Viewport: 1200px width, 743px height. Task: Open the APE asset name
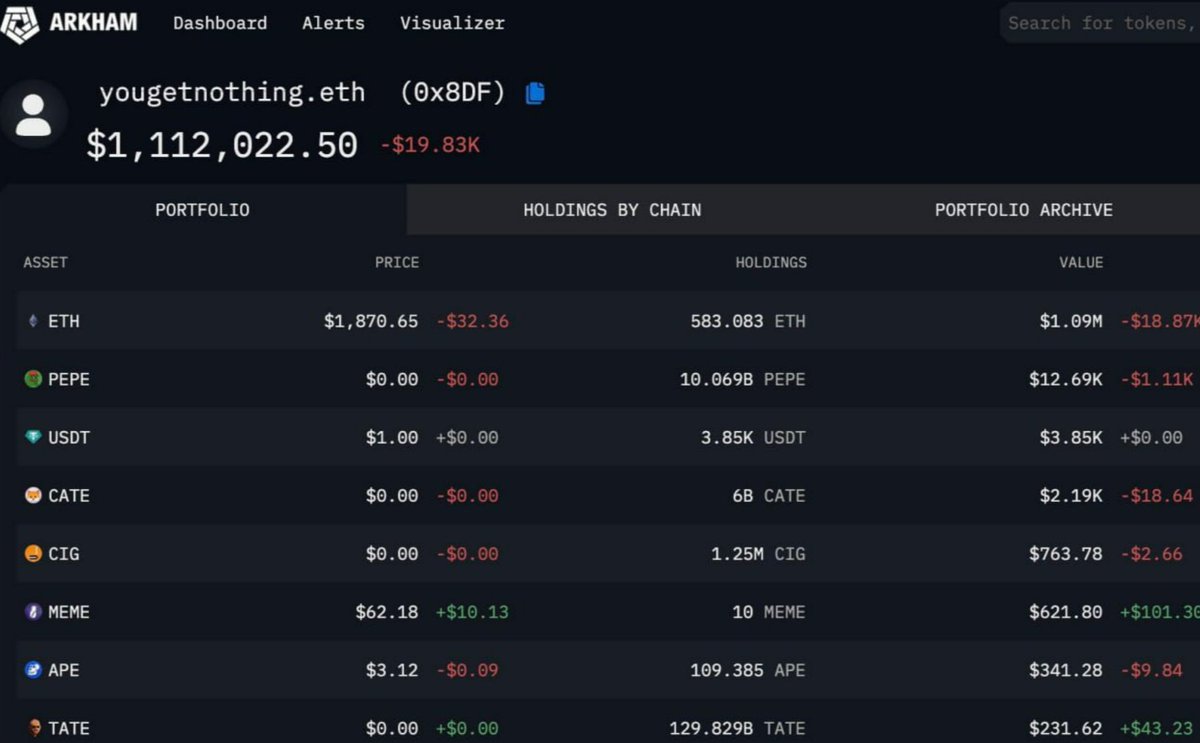pos(64,669)
